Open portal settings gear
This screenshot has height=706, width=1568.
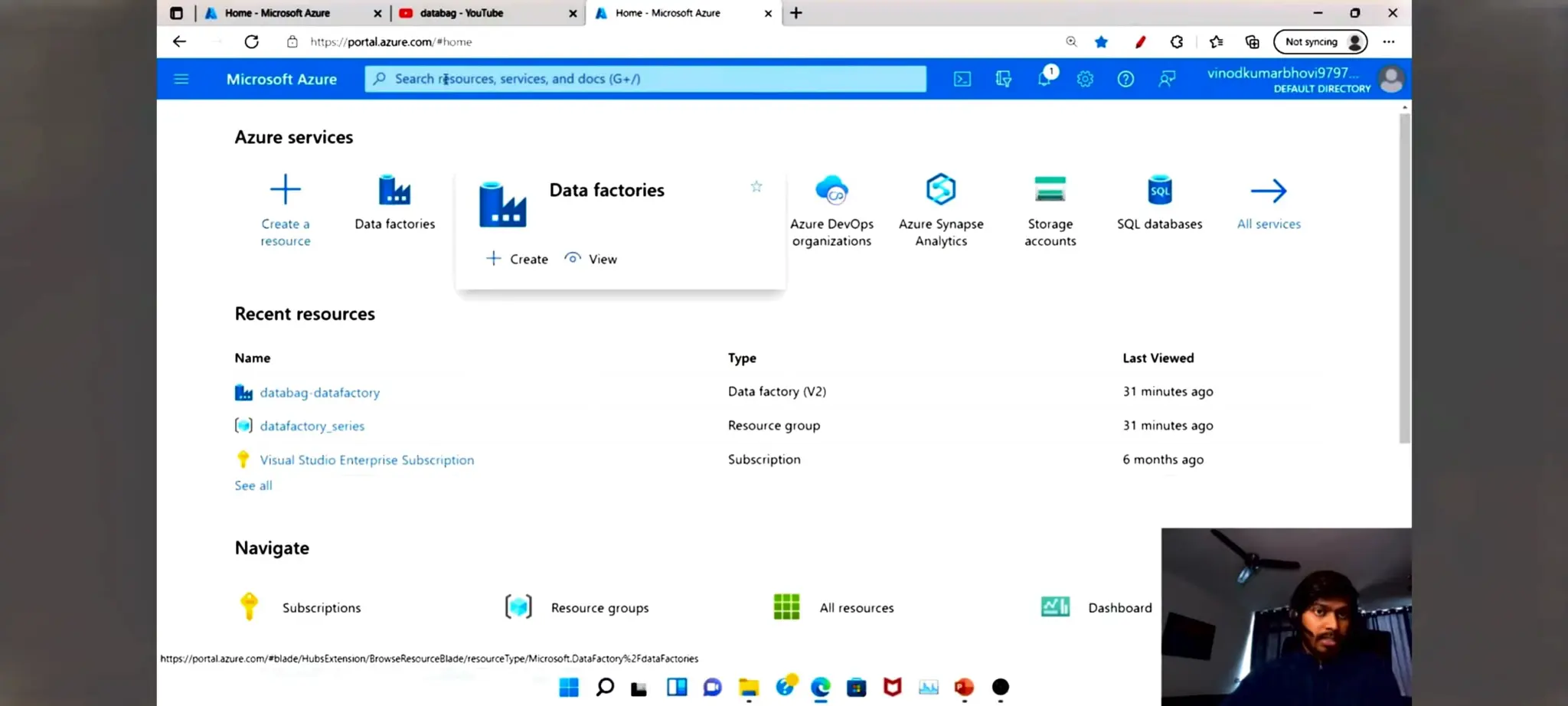(1085, 79)
